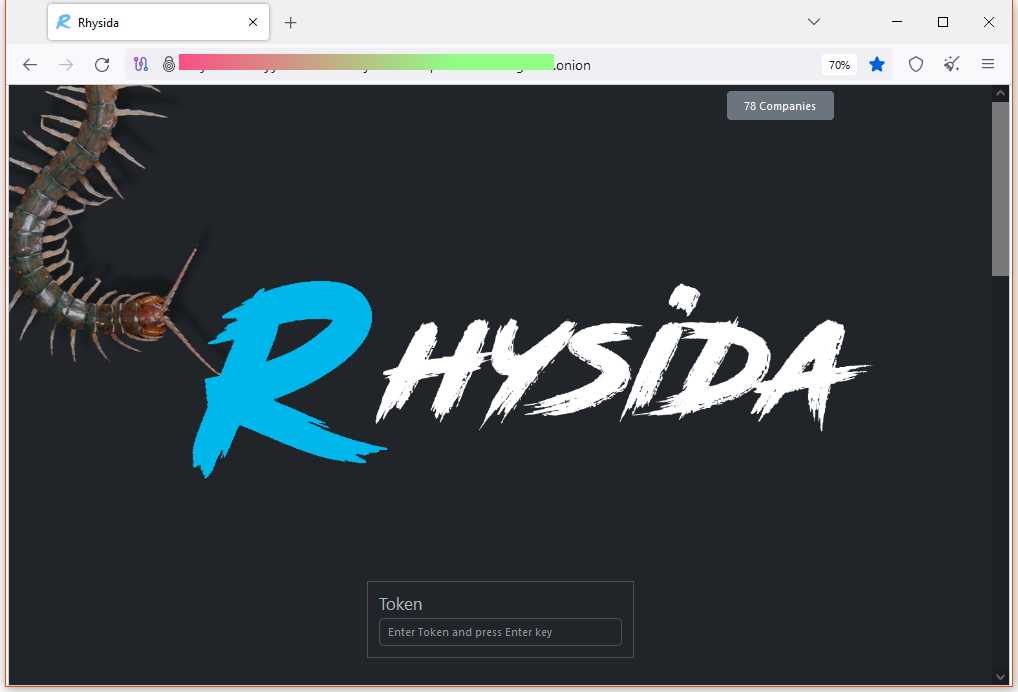Click the 78 Companies button

pos(780,105)
